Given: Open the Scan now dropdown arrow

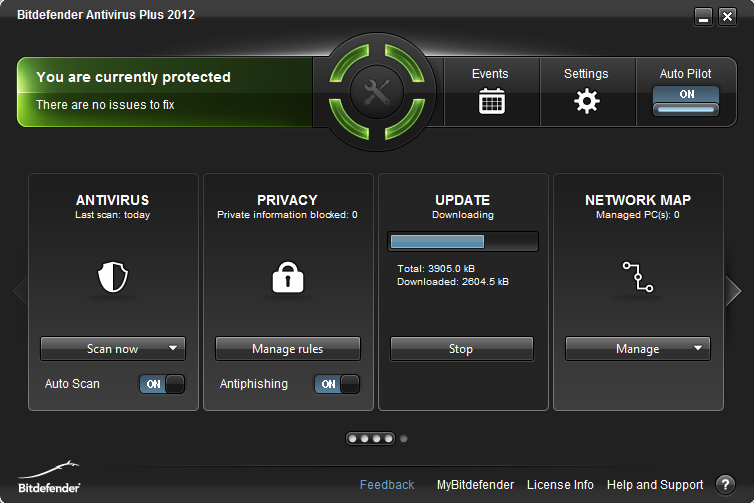Looking at the screenshot, I should (x=173, y=348).
